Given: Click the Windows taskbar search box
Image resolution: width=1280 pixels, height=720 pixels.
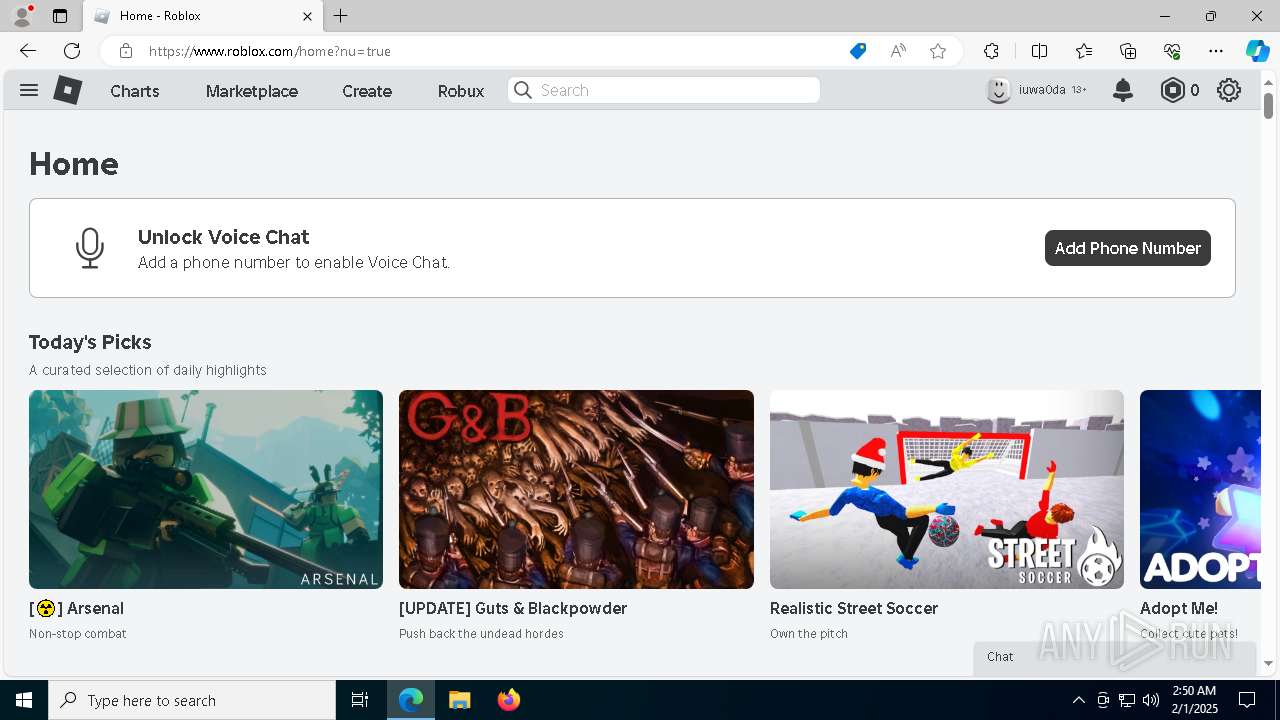Looking at the screenshot, I should (x=192, y=700).
